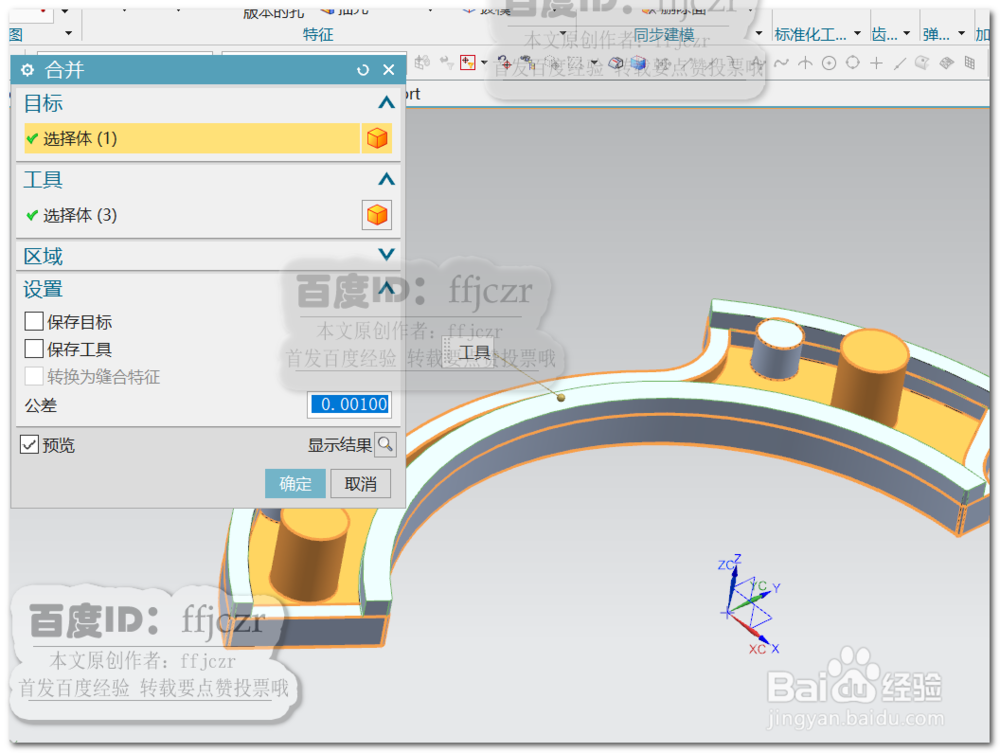1000x753 pixels.
Task: Click the body selection icon in the 目标 section
Action: [377, 138]
